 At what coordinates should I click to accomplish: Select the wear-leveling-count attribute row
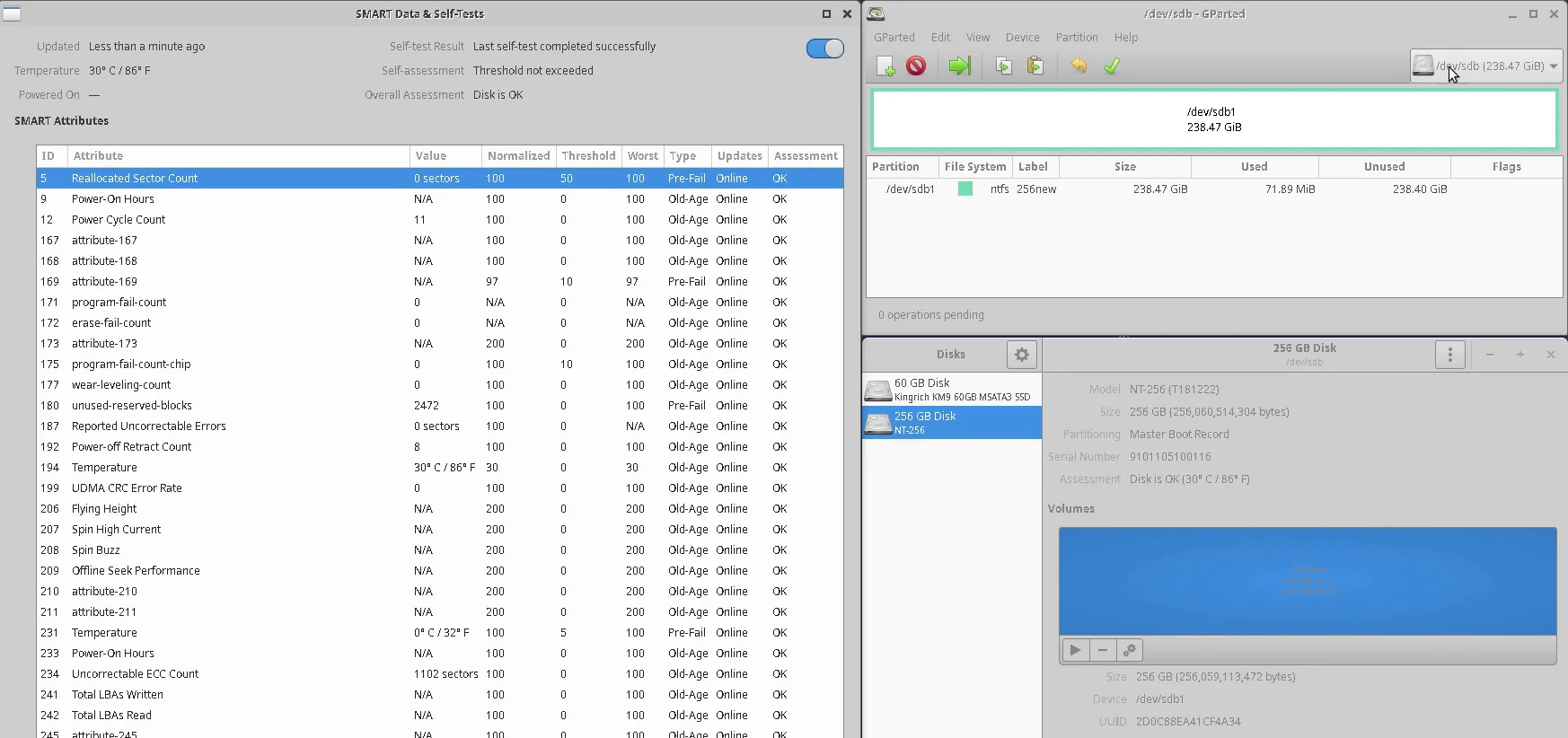point(440,385)
